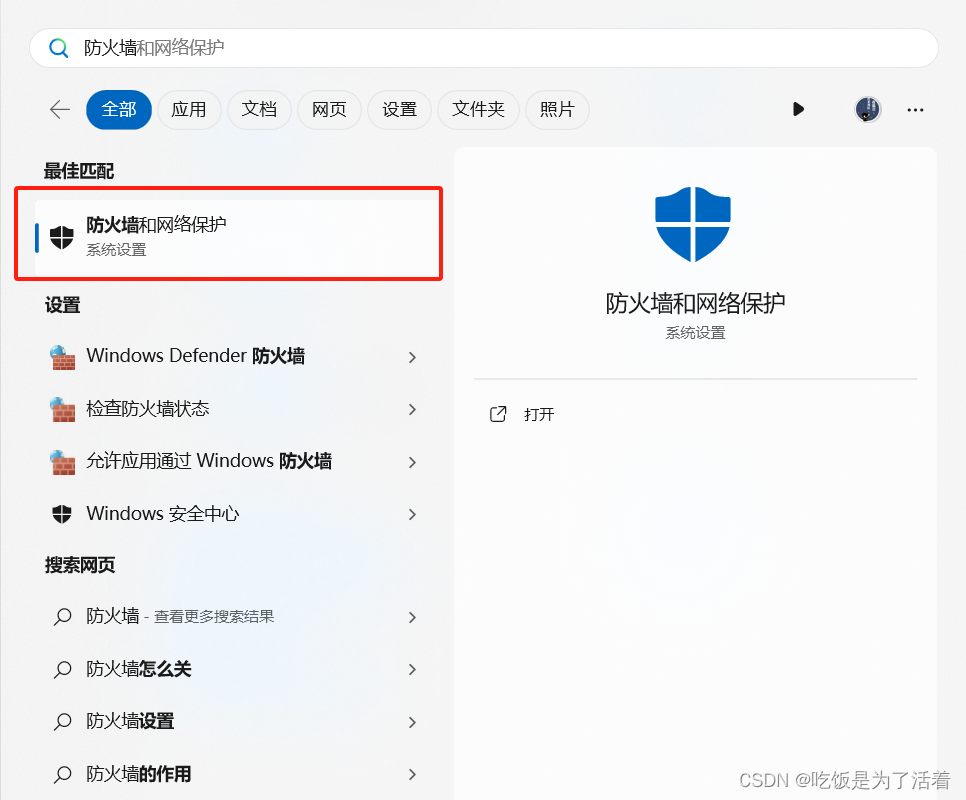Click the 防火墙和网络保护 title in preview pane
Image resolution: width=966 pixels, height=800 pixels.
coord(695,303)
